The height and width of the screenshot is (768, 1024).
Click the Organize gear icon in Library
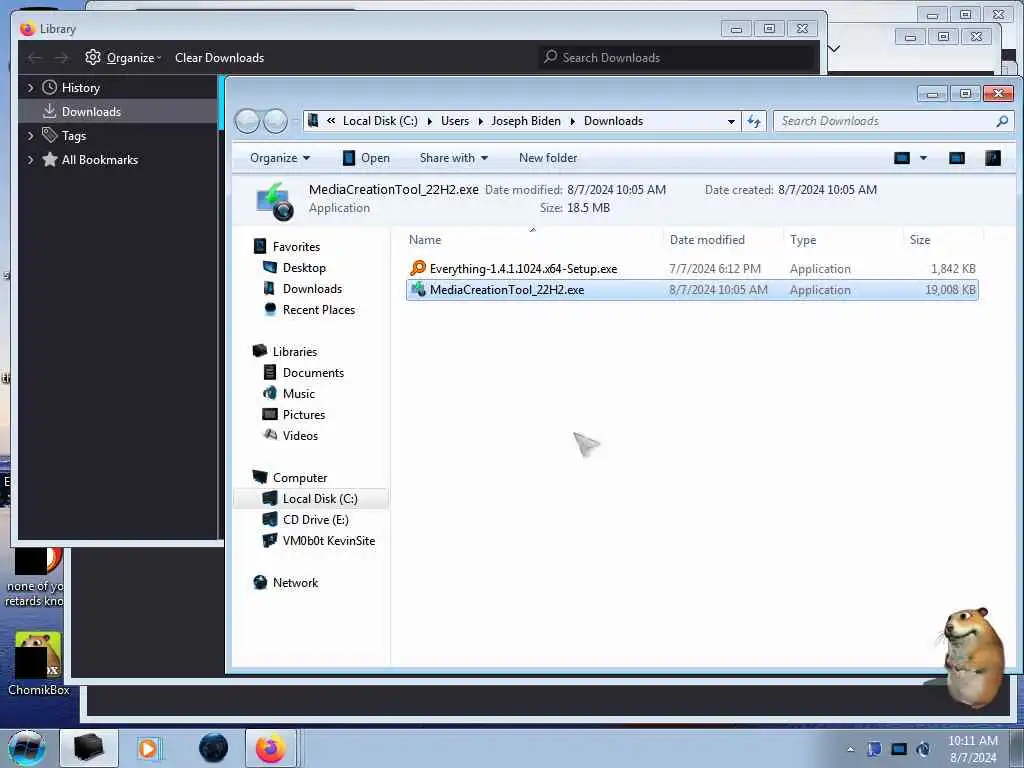coord(93,57)
